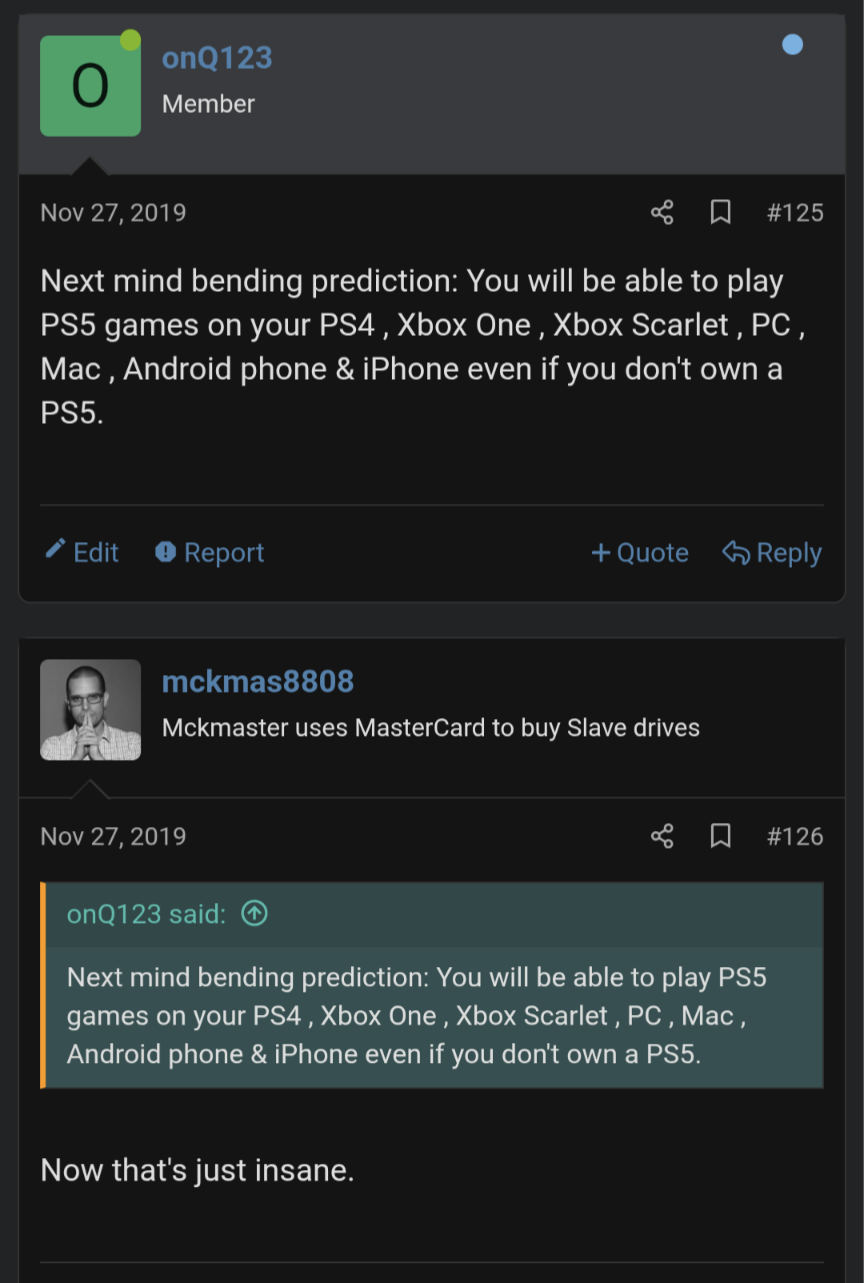864x1283 pixels.
Task: Open mckmas8808 username profile link
Action: click(258, 681)
